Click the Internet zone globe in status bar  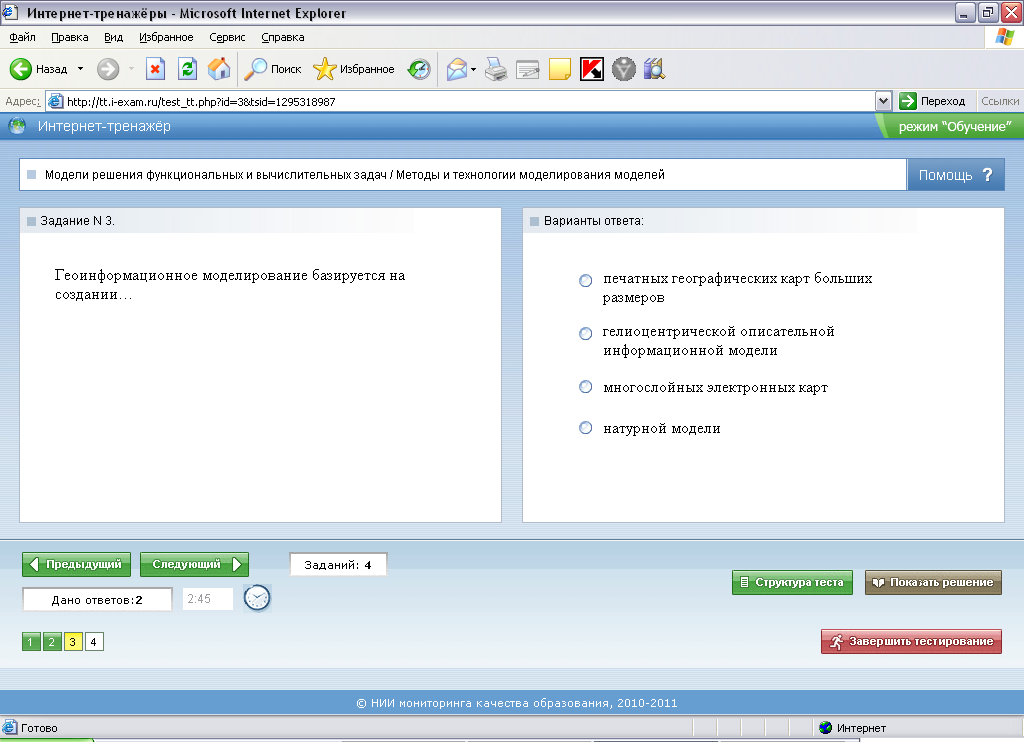[x=825, y=728]
